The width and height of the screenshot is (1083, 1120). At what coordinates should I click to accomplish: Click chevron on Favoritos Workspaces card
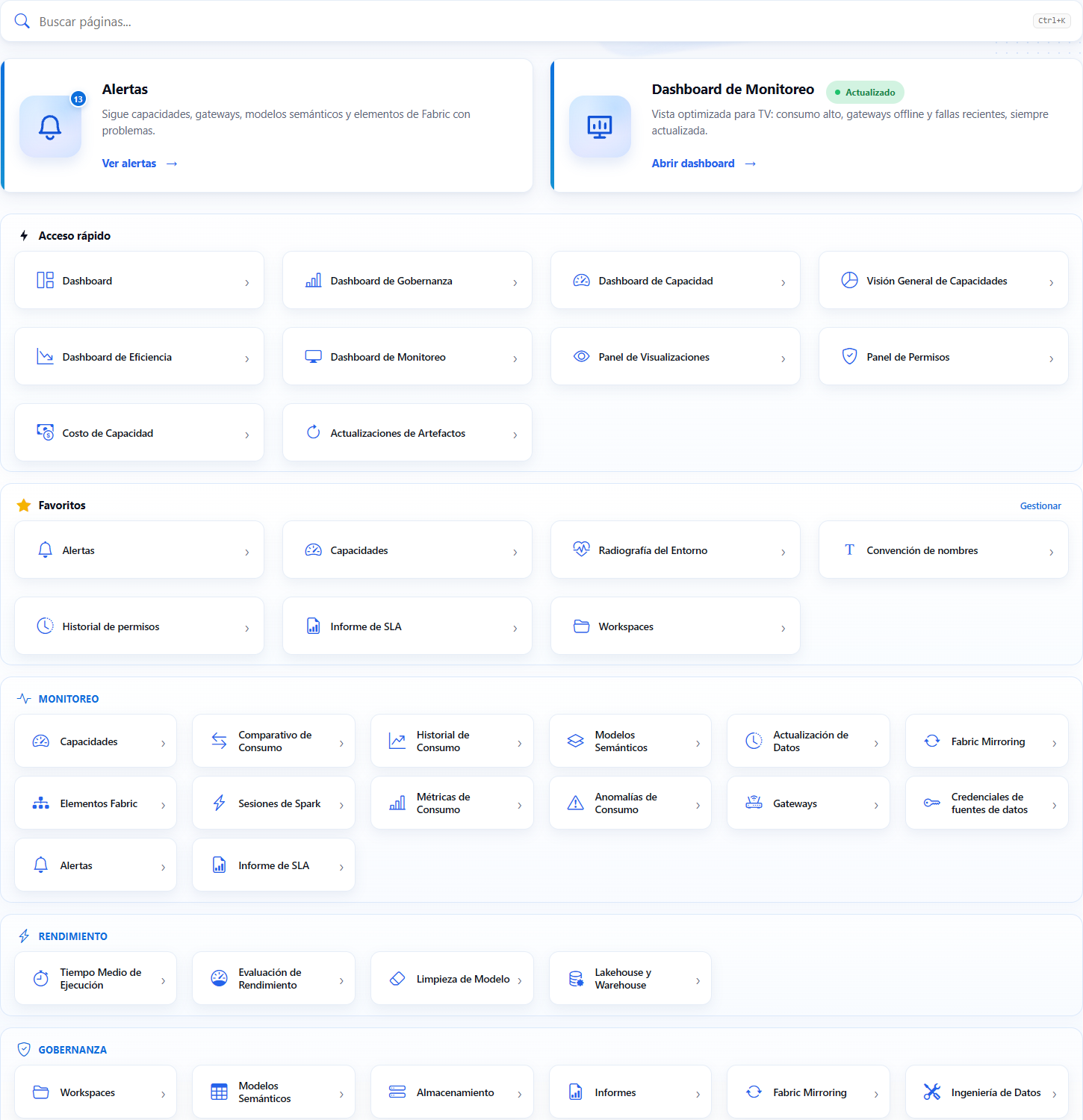click(x=783, y=629)
